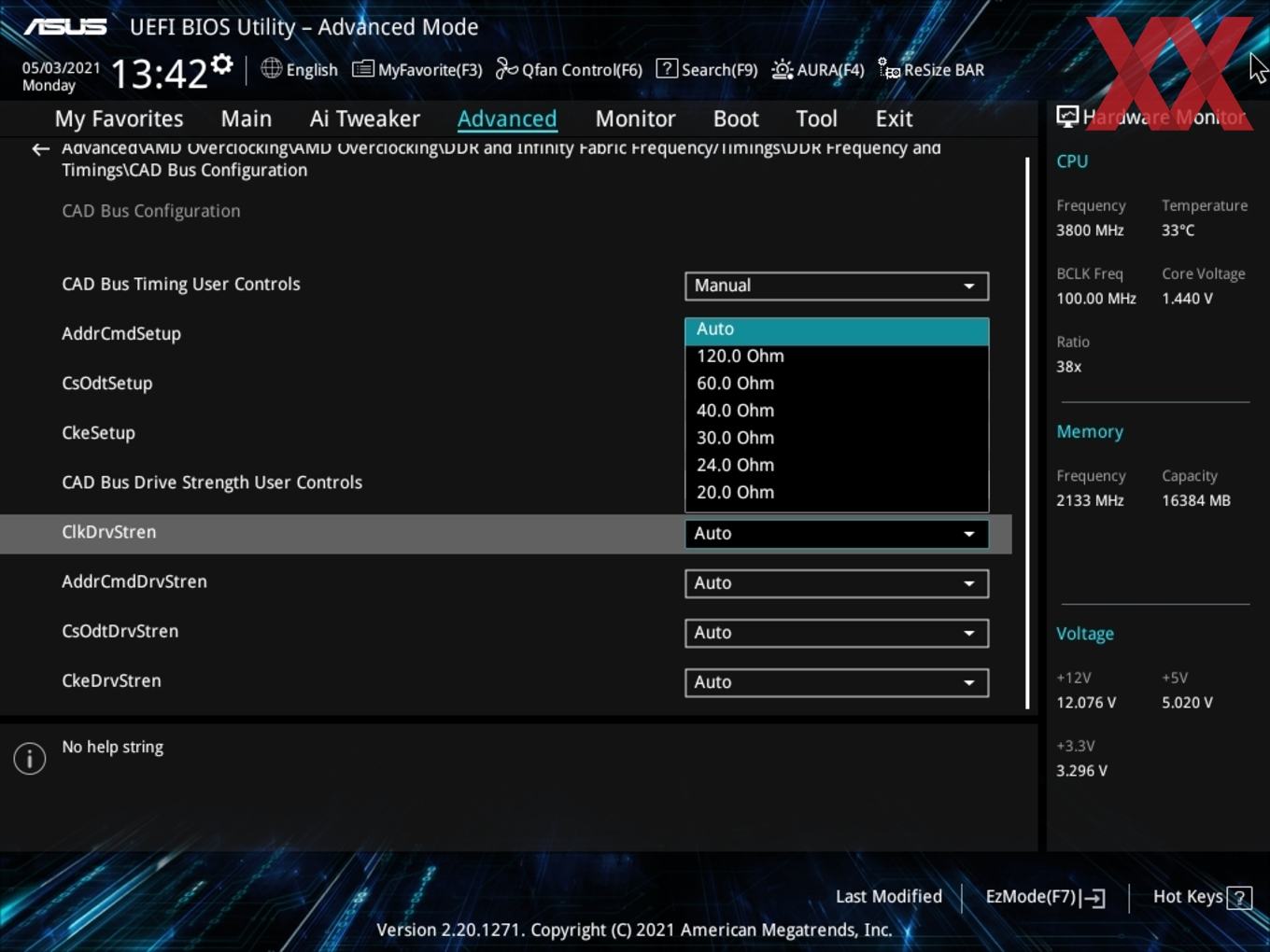Click the AddrCmdDrvStren label

(x=134, y=581)
